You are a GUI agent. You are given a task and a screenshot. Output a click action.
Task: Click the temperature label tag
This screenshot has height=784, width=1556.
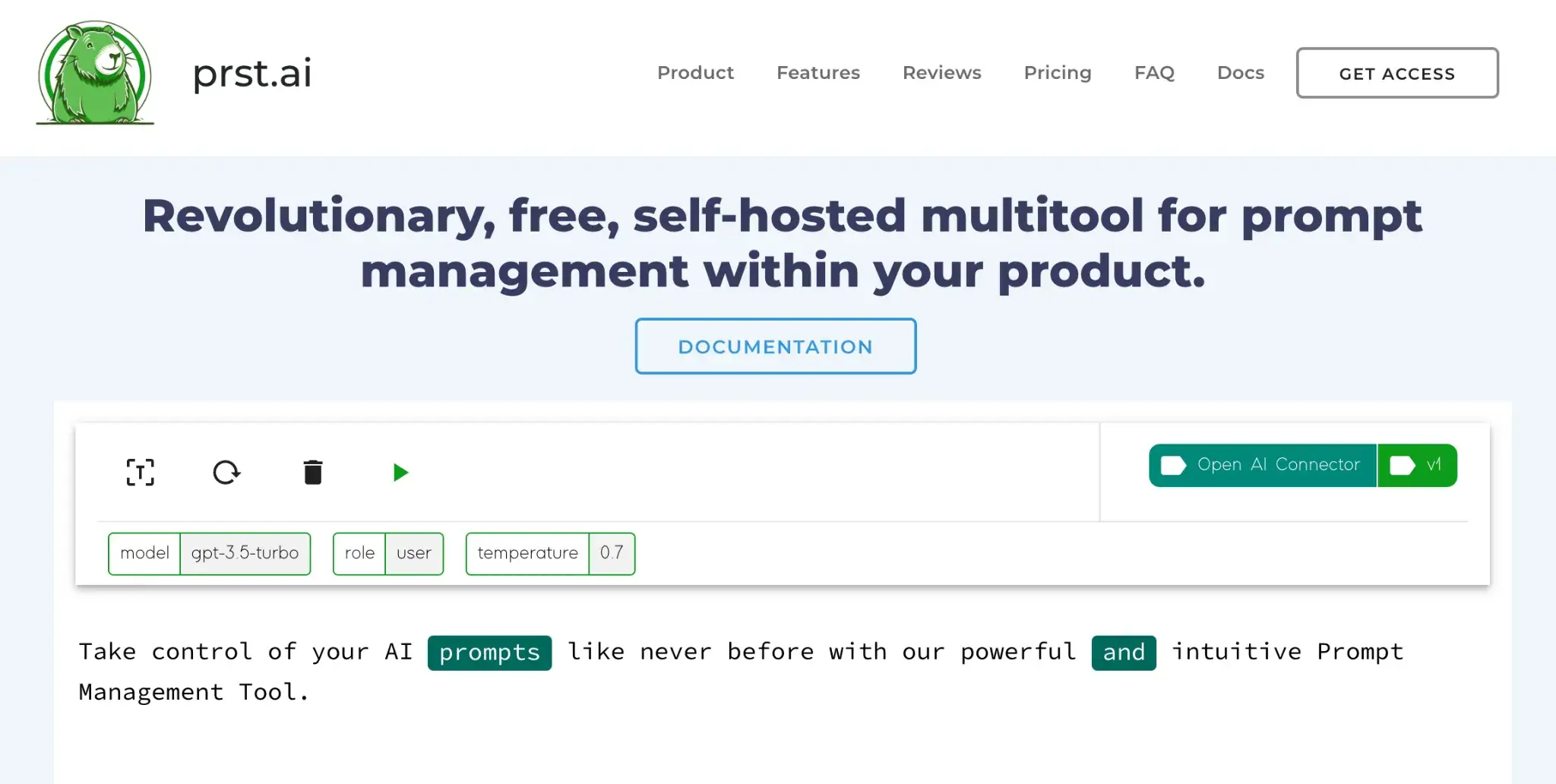(x=527, y=553)
